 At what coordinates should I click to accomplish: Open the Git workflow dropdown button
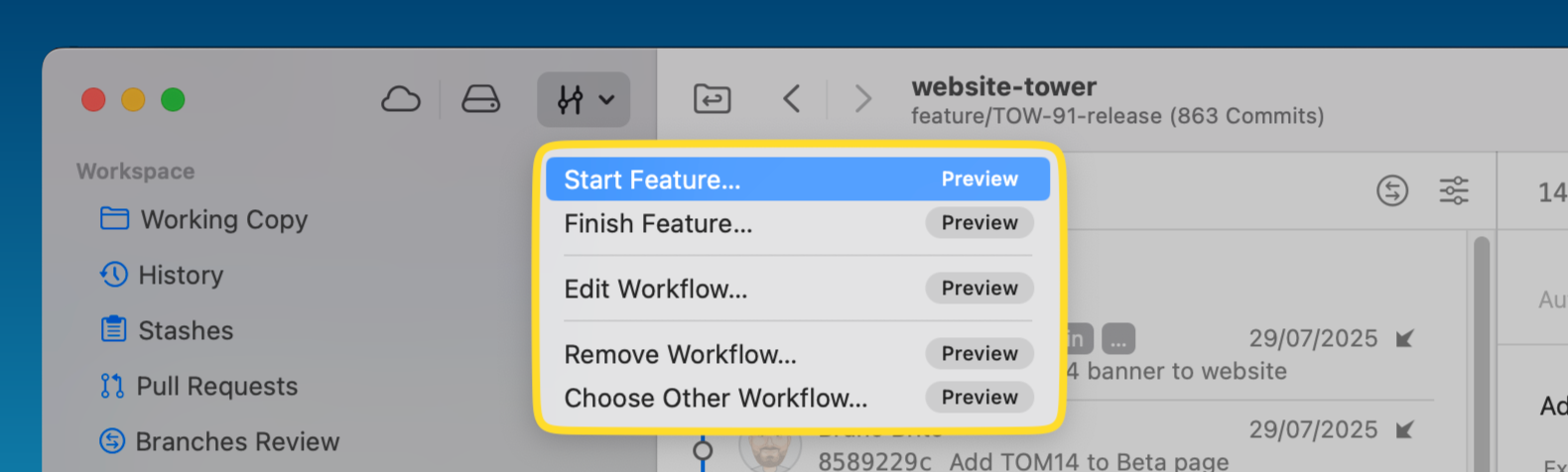pos(584,100)
